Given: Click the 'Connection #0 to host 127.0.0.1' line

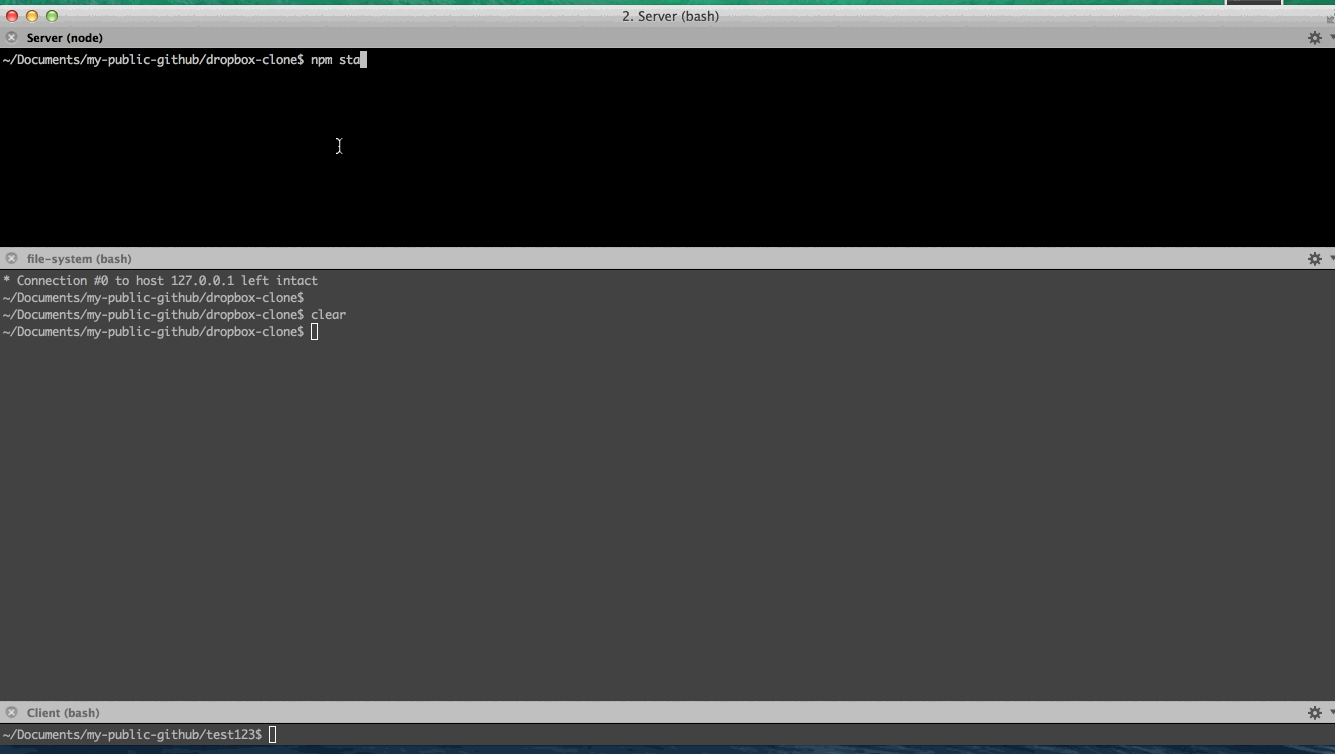Looking at the screenshot, I should (160, 281).
